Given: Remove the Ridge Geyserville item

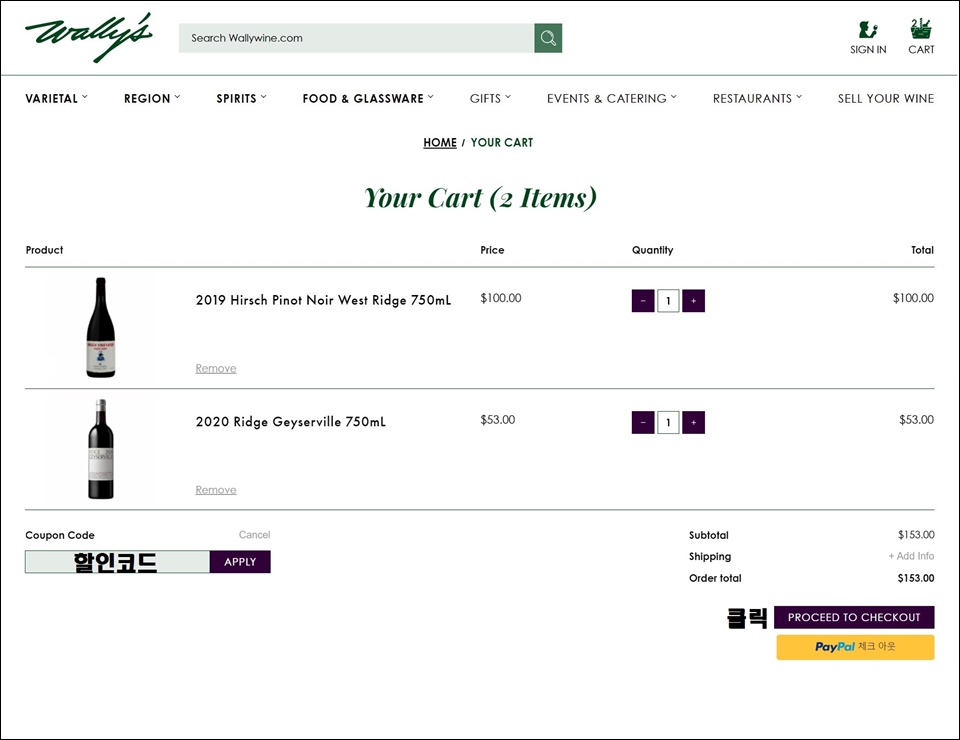Looking at the screenshot, I should (x=216, y=490).
